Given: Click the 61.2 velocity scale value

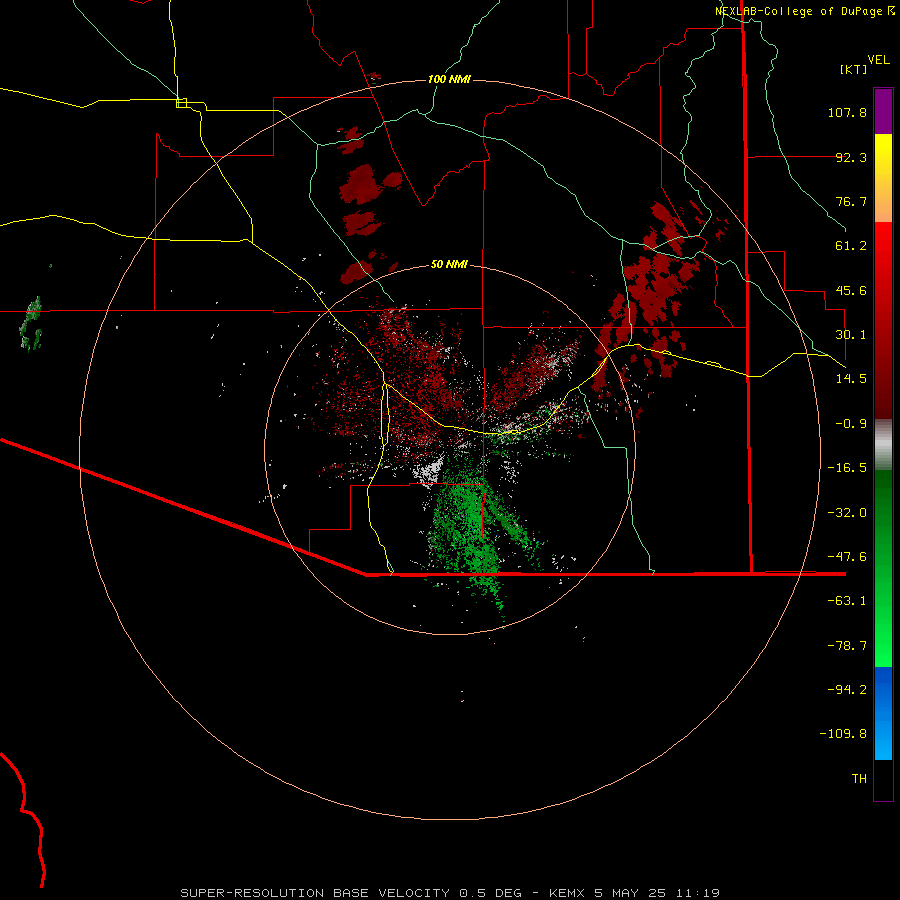Looking at the screenshot, I should (x=851, y=246).
